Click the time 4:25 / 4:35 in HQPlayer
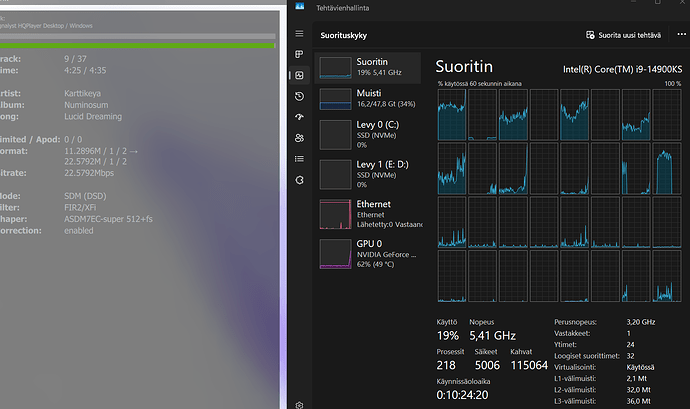The height and width of the screenshot is (409, 690). pos(85,70)
